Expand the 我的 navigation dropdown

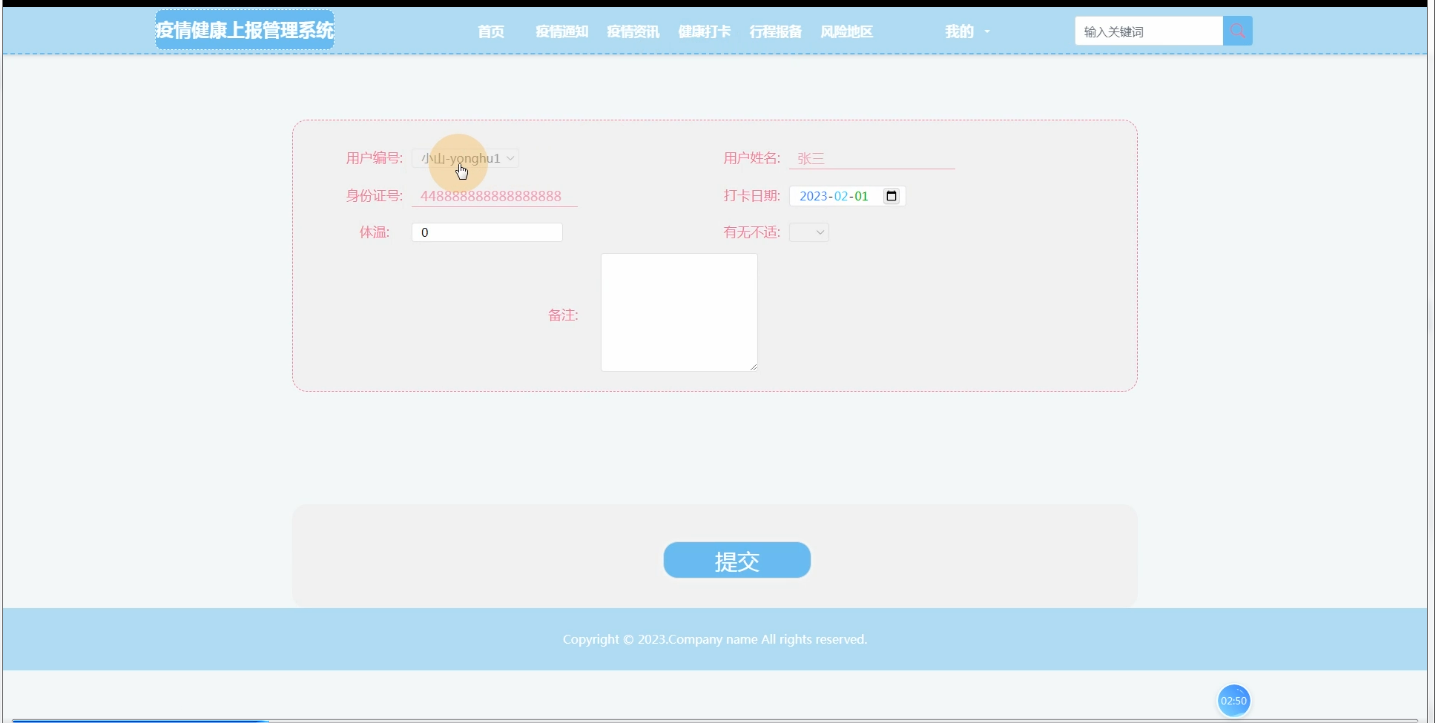point(964,31)
